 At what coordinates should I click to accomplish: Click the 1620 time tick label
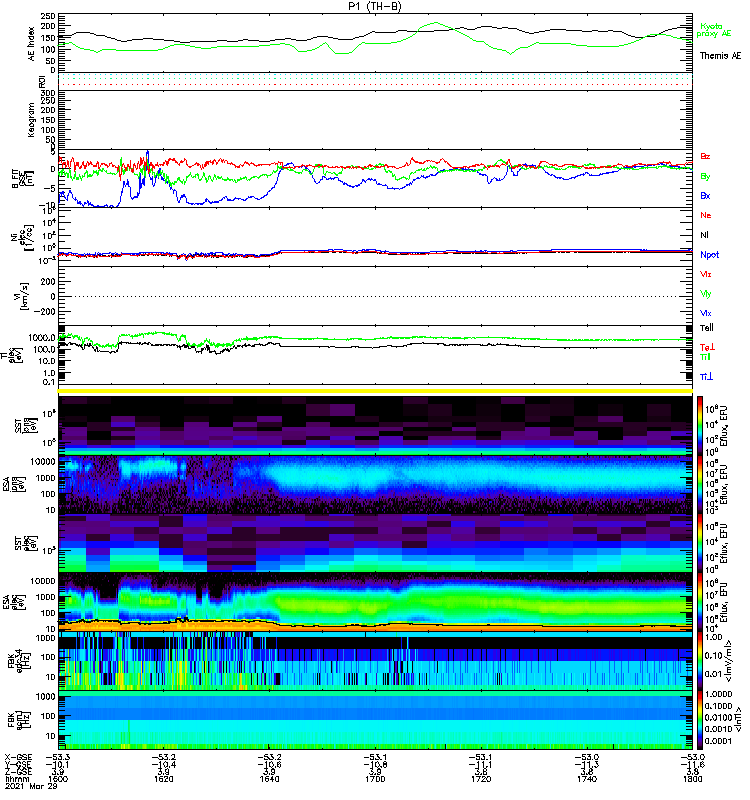(163, 779)
